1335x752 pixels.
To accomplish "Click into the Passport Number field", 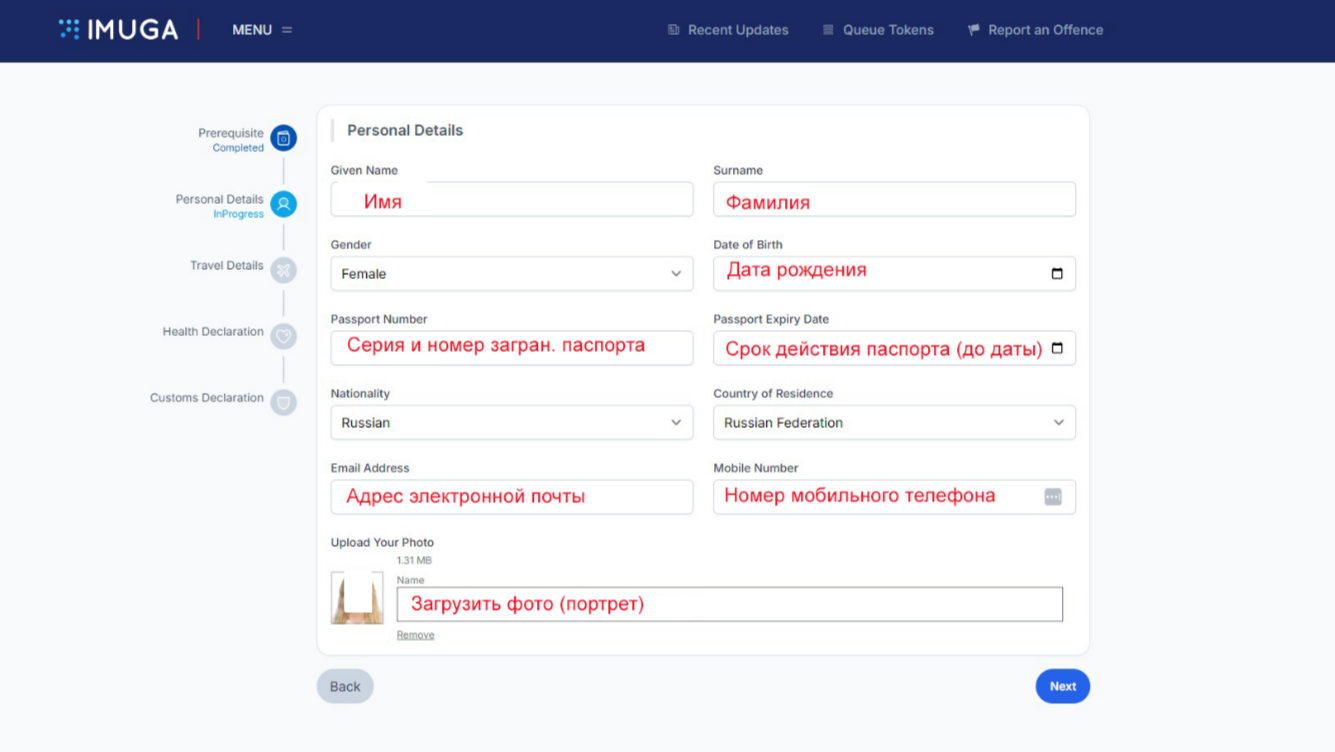I will pyautogui.click(x=512, y=348).
